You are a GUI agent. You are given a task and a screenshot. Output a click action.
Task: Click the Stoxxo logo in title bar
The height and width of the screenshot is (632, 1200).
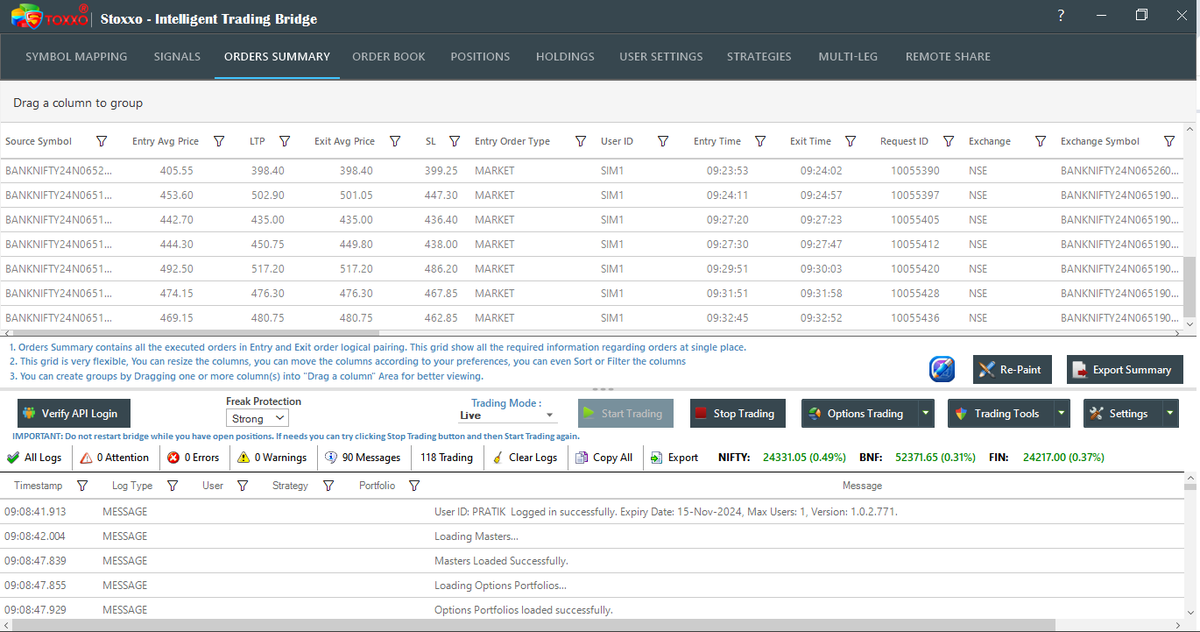coord(49,18)
